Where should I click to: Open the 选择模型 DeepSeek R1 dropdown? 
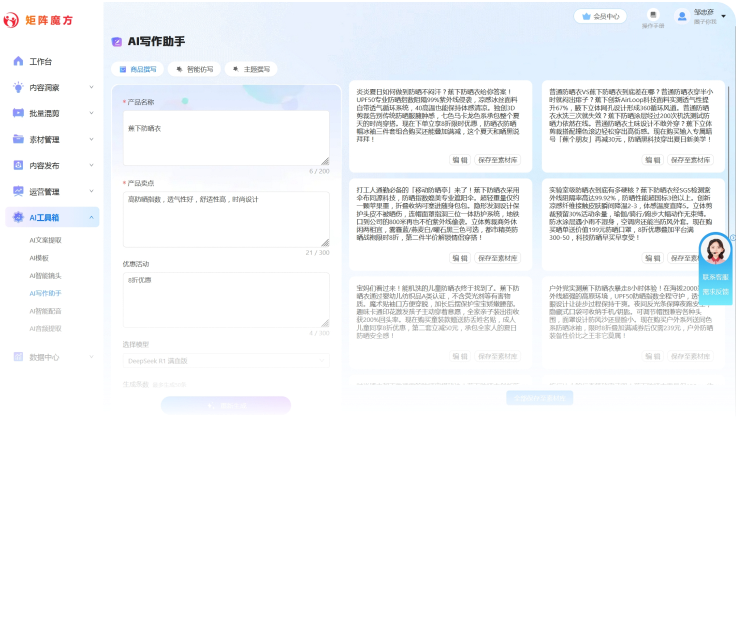pyautogui.click(x=225, y=360)
